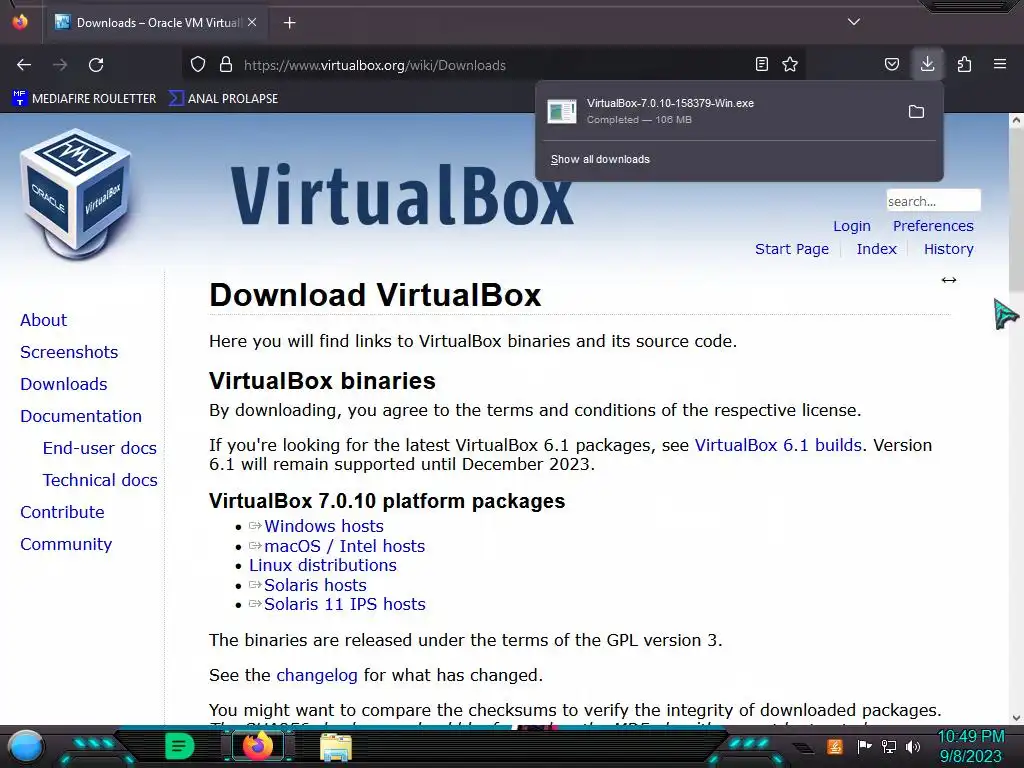Viewport: 1024px width, 768px height.
Task: Reload the page with refresh icon
Action: 96,65
